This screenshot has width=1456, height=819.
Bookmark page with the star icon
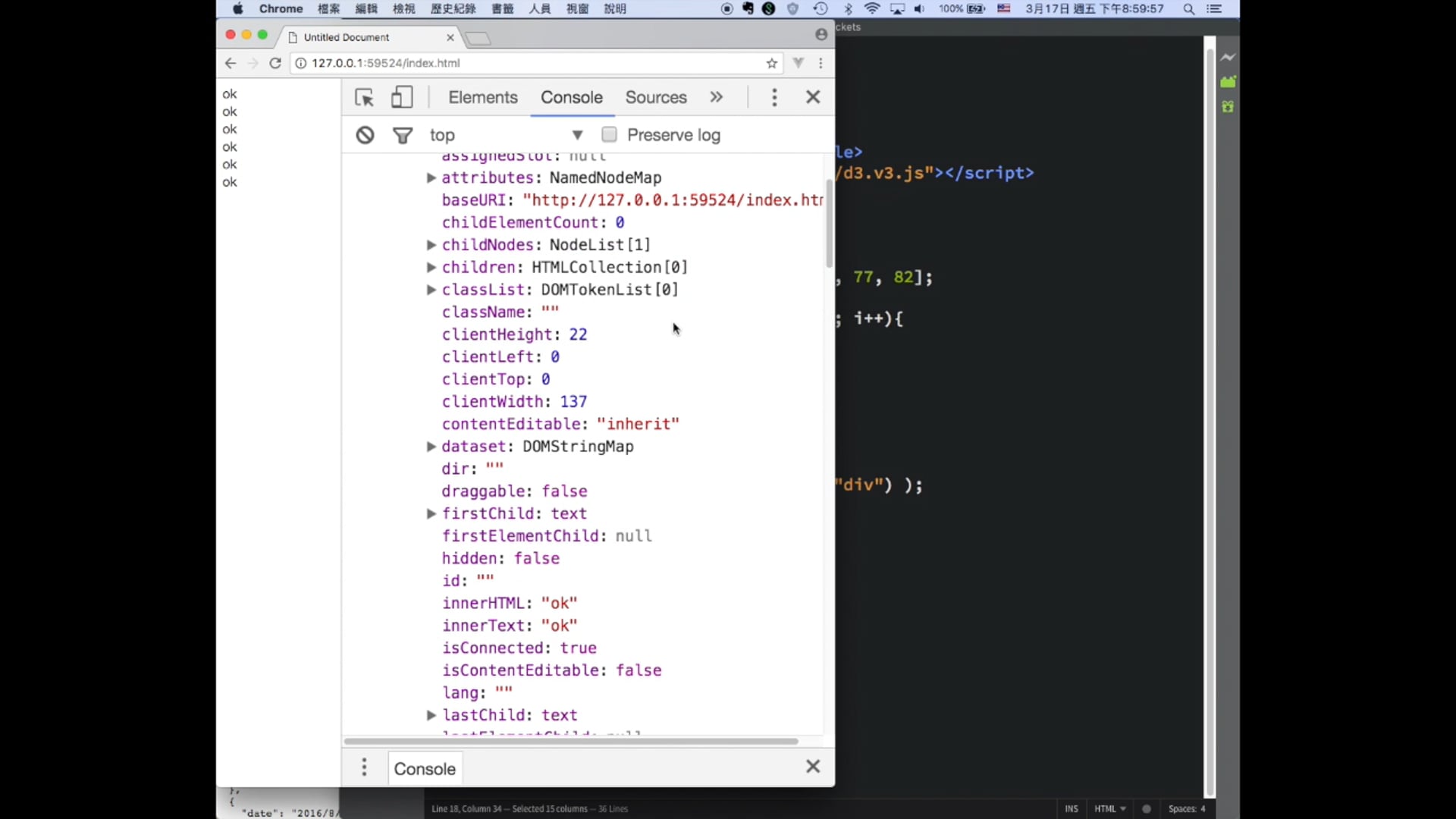772,63
